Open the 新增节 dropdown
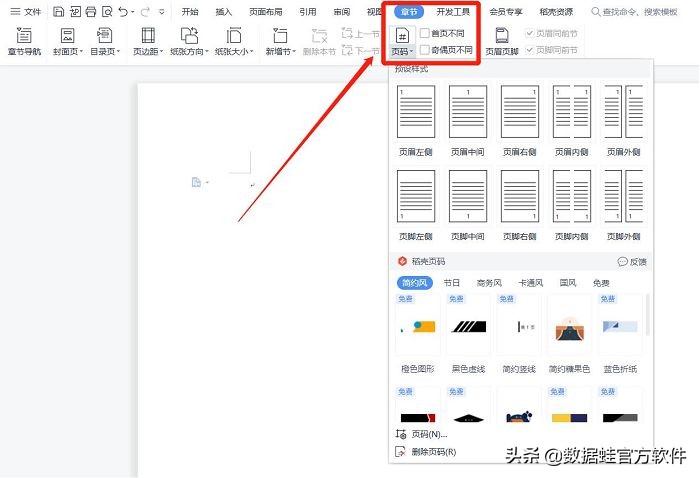 [280, 41]
